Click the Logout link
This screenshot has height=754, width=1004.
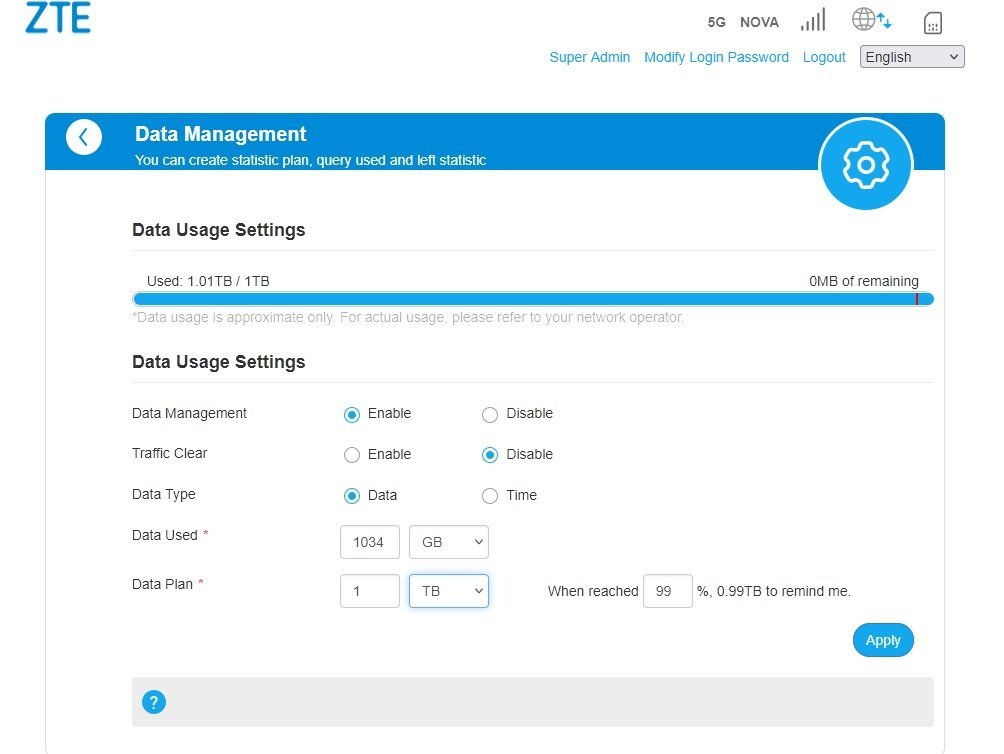(824, 57)
